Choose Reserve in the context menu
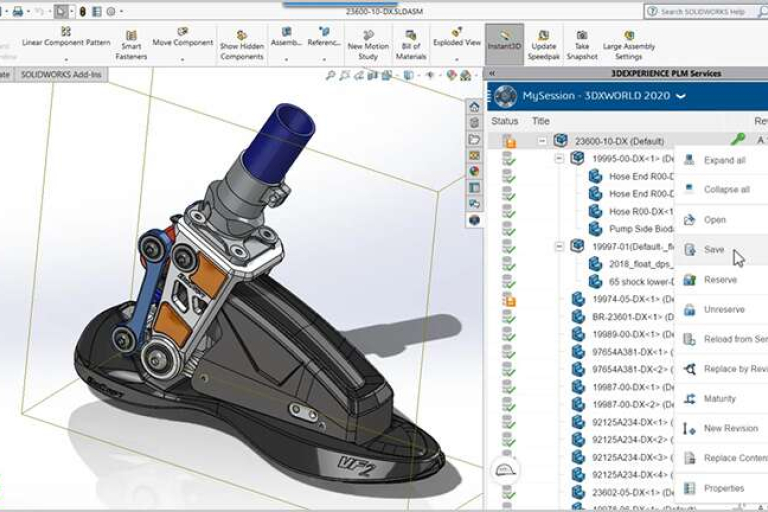 click(721, 280)
